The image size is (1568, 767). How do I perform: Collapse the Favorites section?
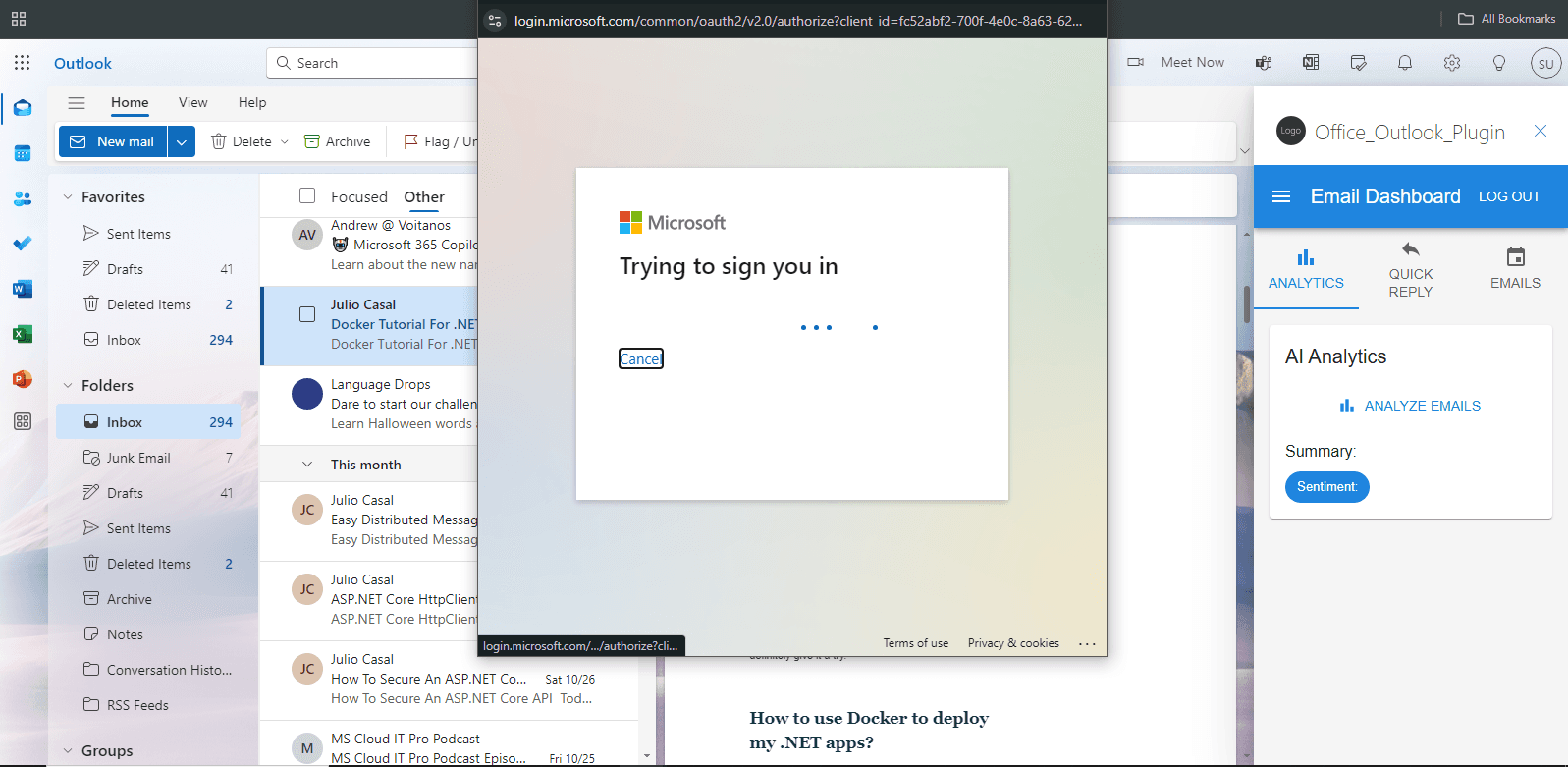pos(68,196)
